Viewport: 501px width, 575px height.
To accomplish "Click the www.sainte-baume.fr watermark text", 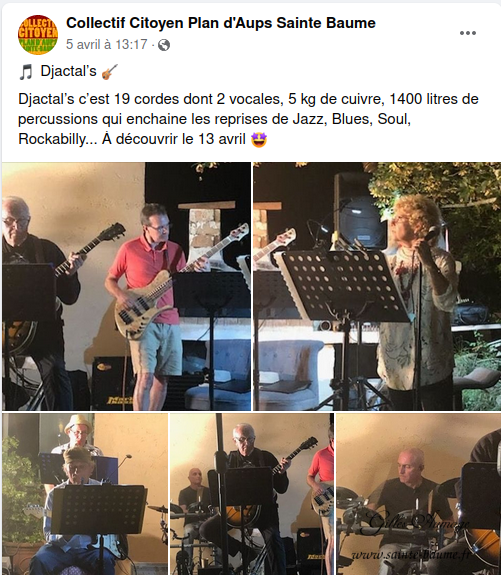I will [x=410, y=554].
